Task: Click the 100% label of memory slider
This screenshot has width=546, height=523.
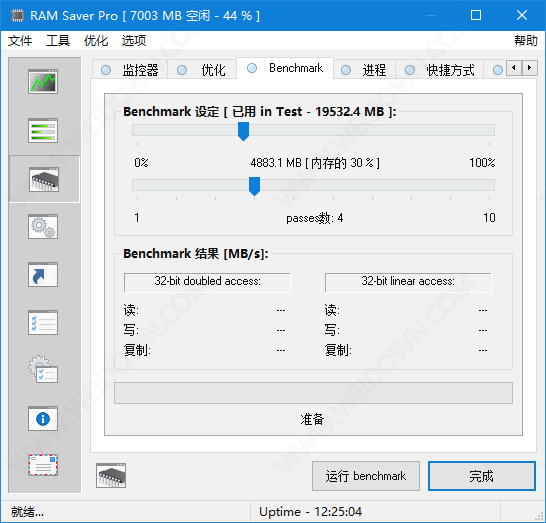Action: (482, 163)
